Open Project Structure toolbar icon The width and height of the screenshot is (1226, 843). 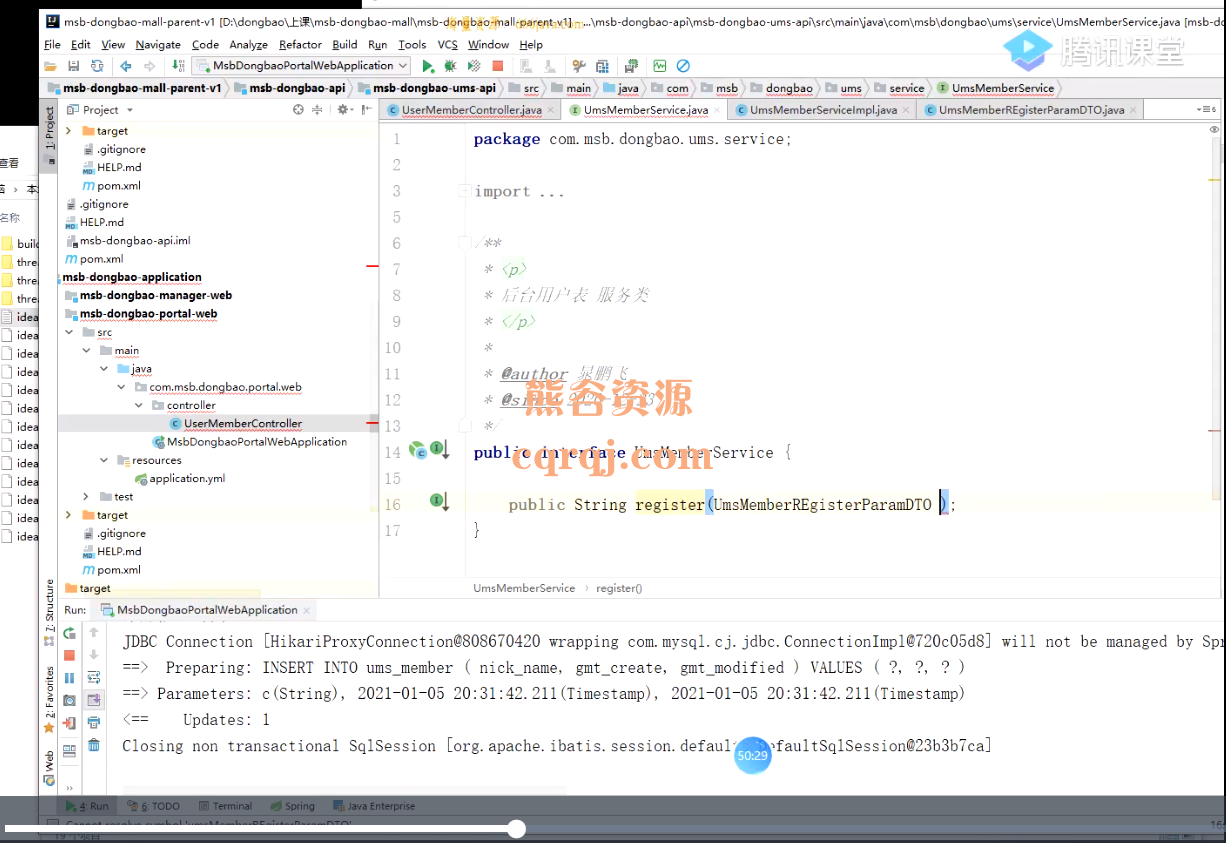point(602,66)
